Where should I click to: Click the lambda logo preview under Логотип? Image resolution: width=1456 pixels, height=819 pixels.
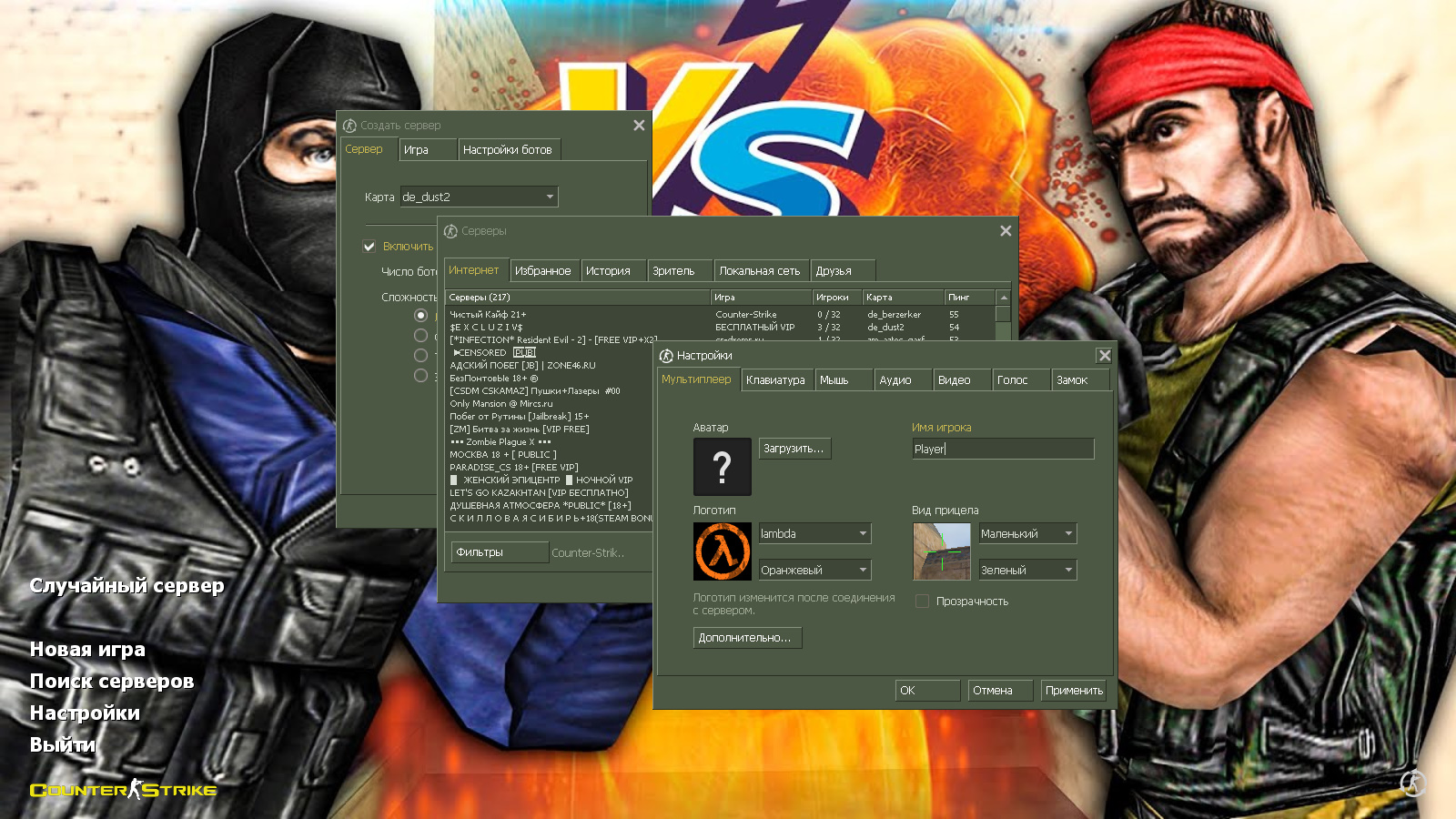pyautogui.click(x=721, y=551)
